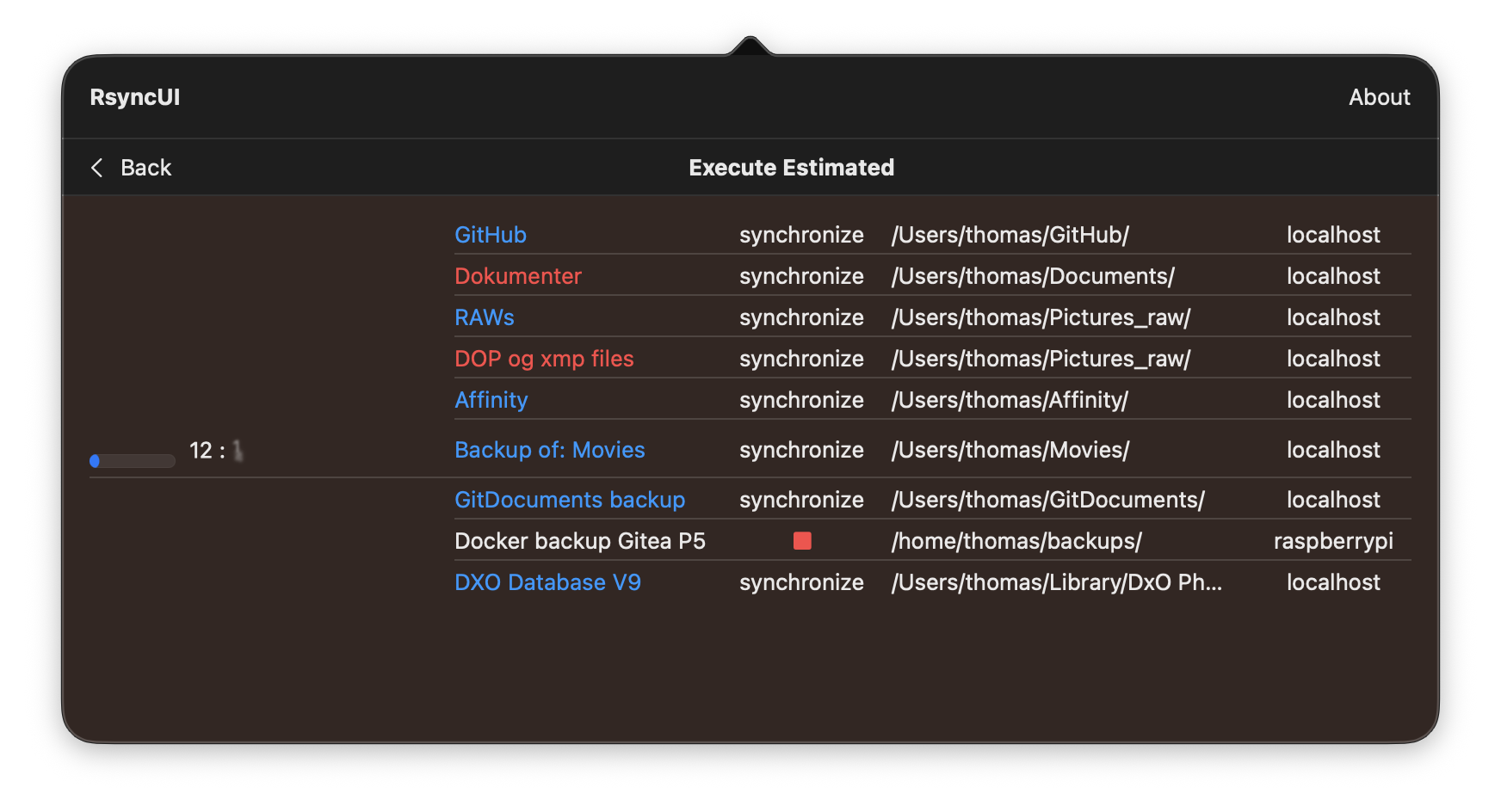Select the Affinity task name
Viewport: 1501px width, 812px height.
[491, 400]
